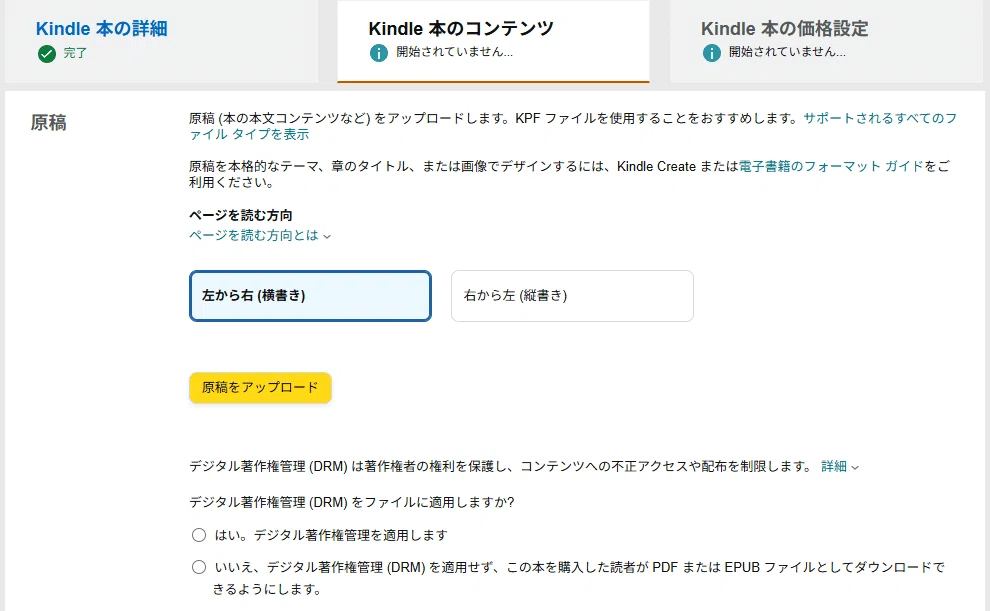Click chevron next to 詳細 link
This screenshot has width=990, height=611.
(x=855, y=468)
